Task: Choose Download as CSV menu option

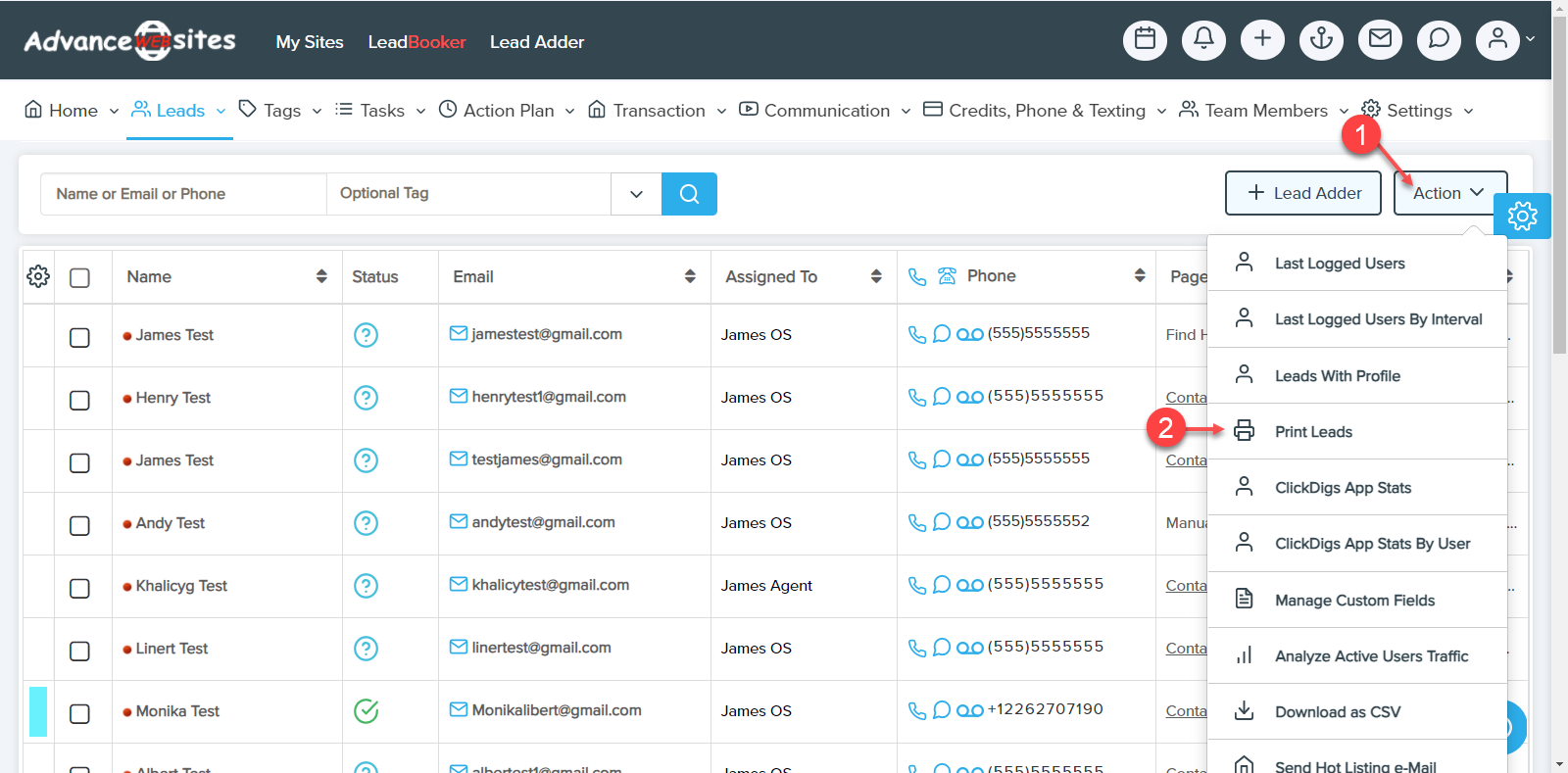Action: coord(1337,712)
